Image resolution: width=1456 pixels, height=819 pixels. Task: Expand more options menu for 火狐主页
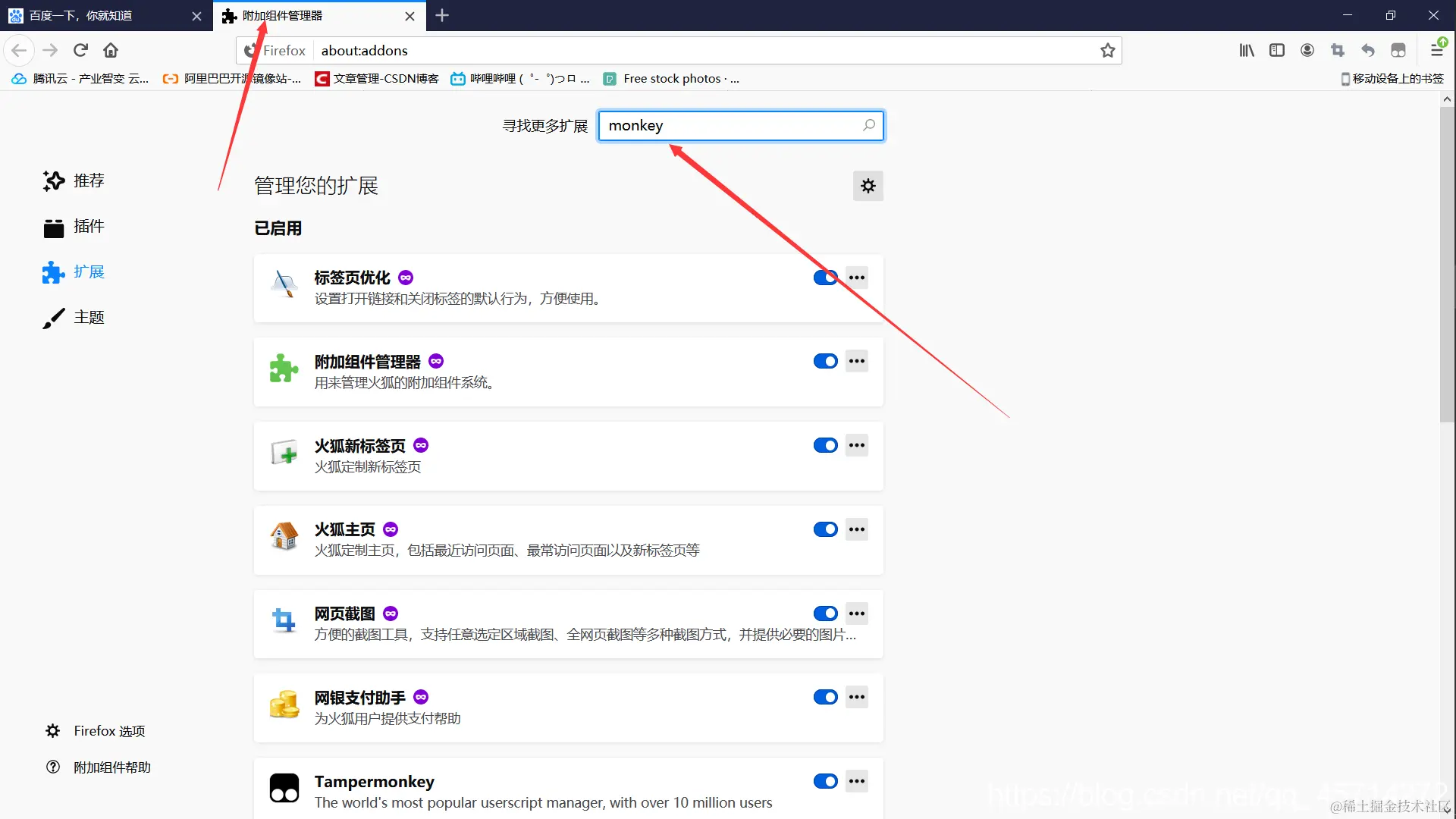click(x=857, y=529)
